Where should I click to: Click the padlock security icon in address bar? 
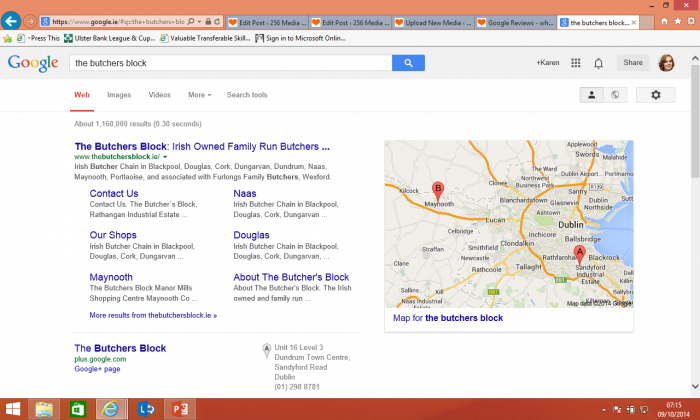coord(208,21)
